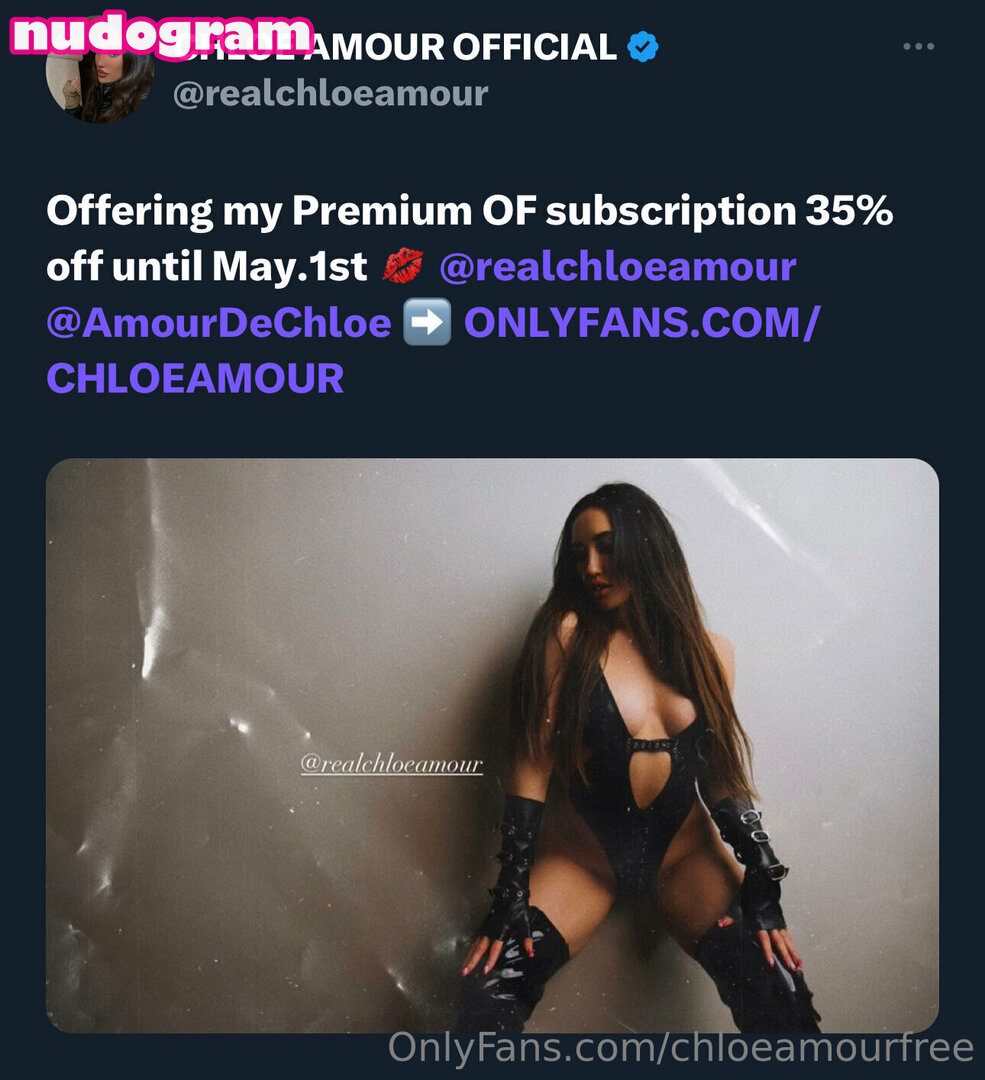Follow the purple @realchloeamour mention in the tweet
Image resolution: width=985 pixels, height=1080 pixels.
tap(618, 267)
